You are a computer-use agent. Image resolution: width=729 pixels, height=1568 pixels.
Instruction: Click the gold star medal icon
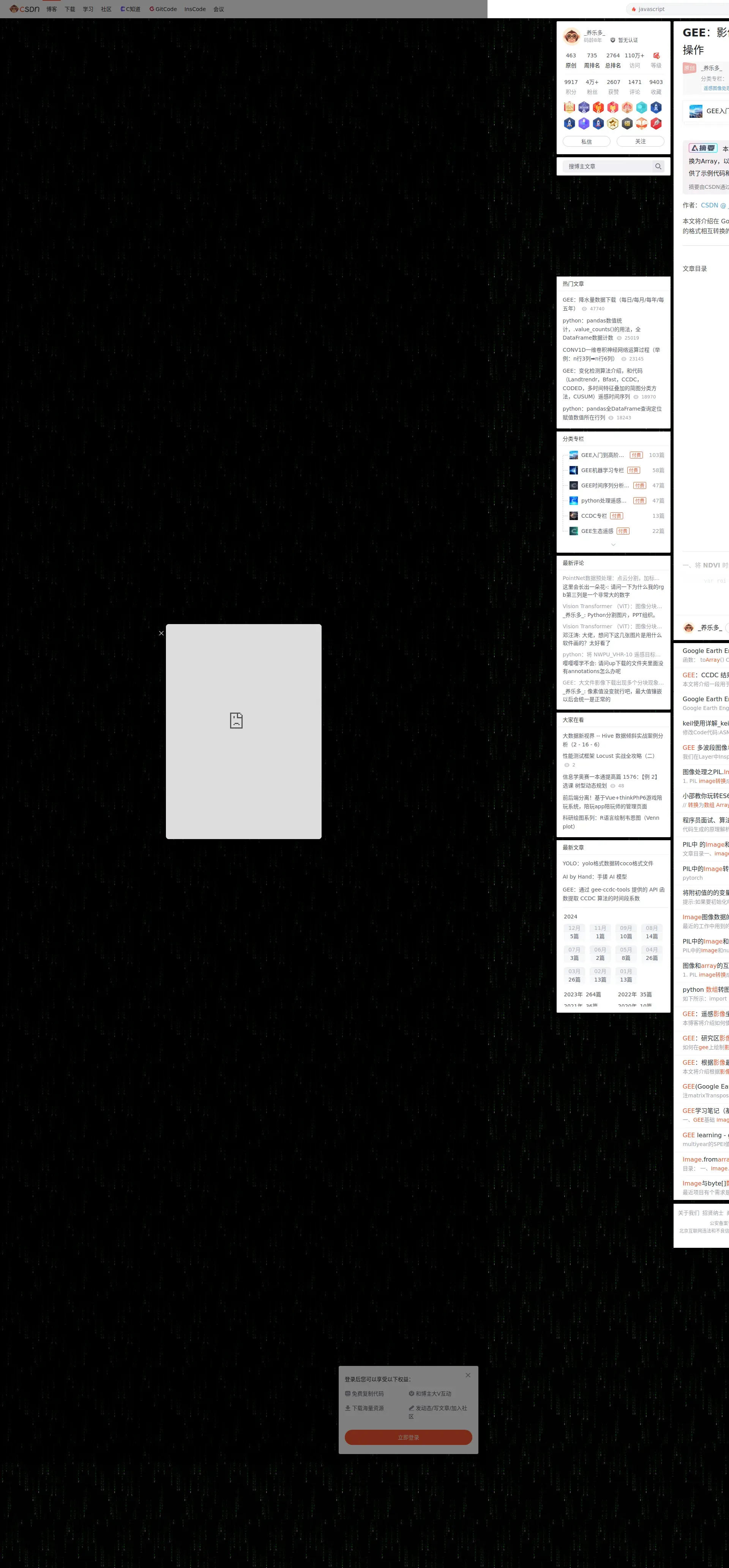(x=613, y=123)
